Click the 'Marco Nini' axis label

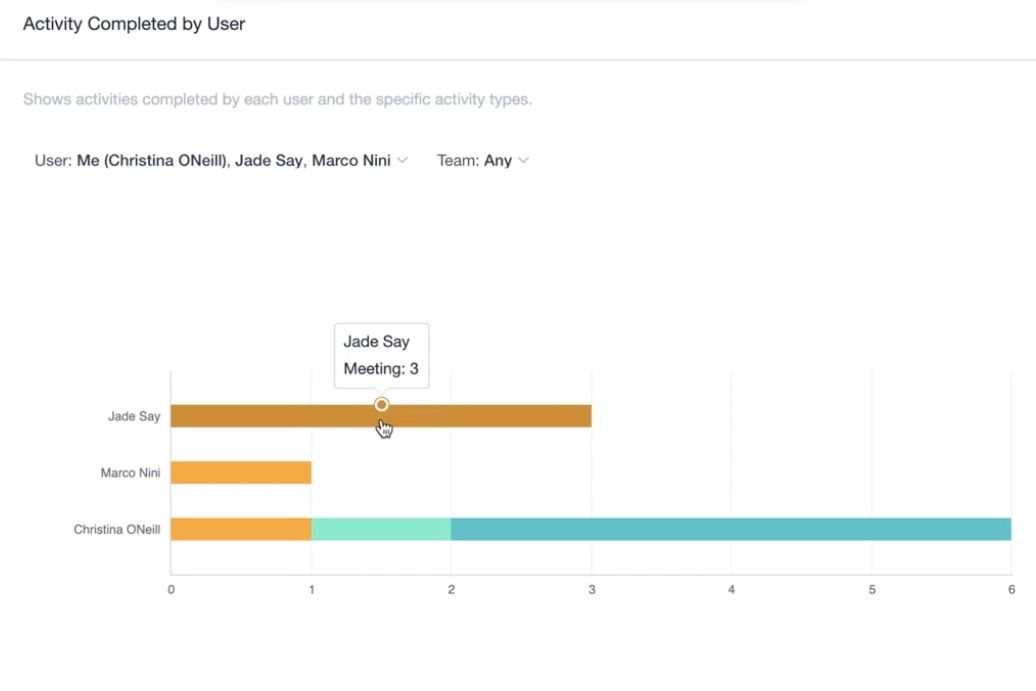click(x=130, y=473)
